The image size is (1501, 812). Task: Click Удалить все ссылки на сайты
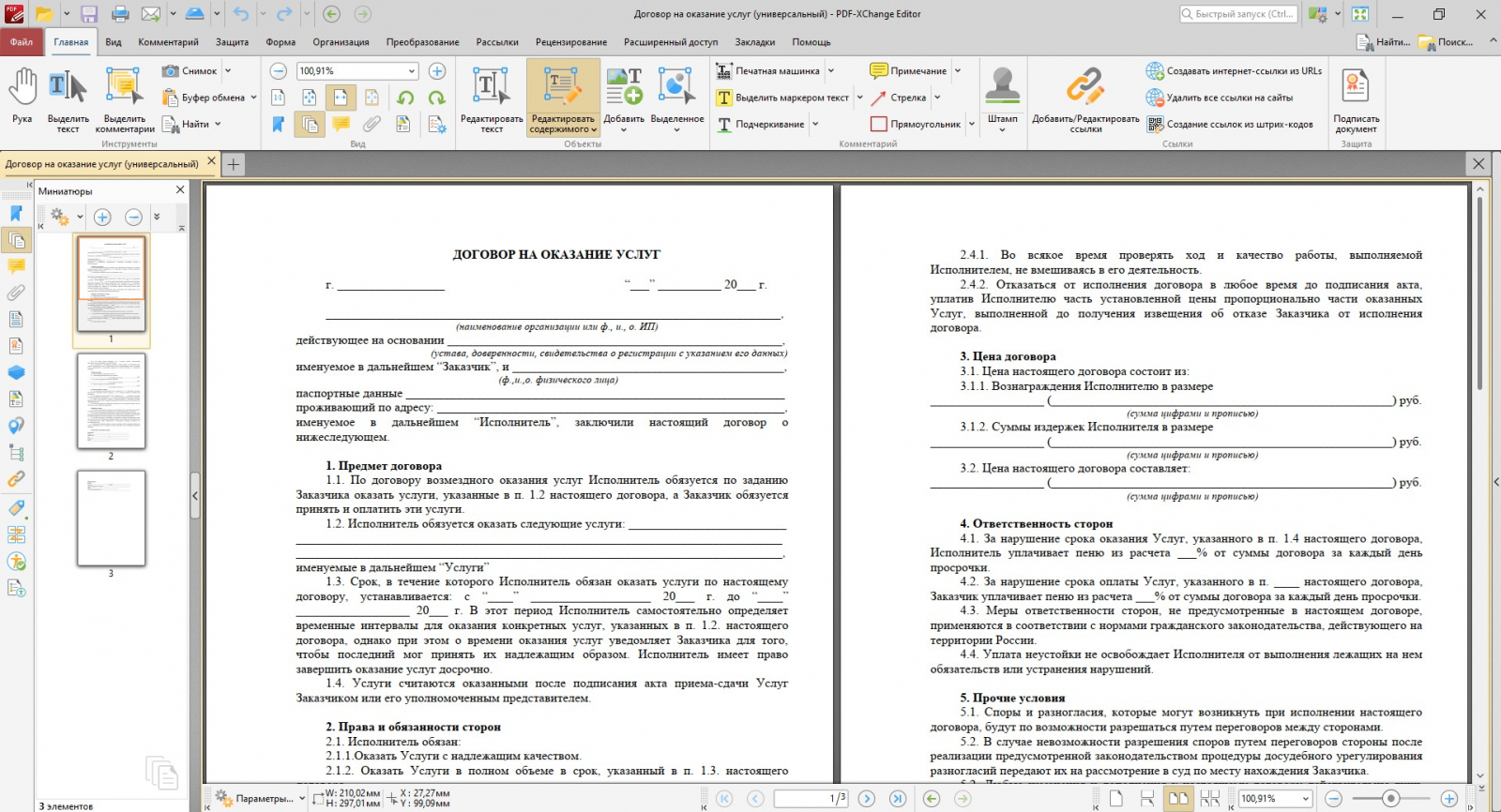pyautogui.click(x=1220, y=98)
